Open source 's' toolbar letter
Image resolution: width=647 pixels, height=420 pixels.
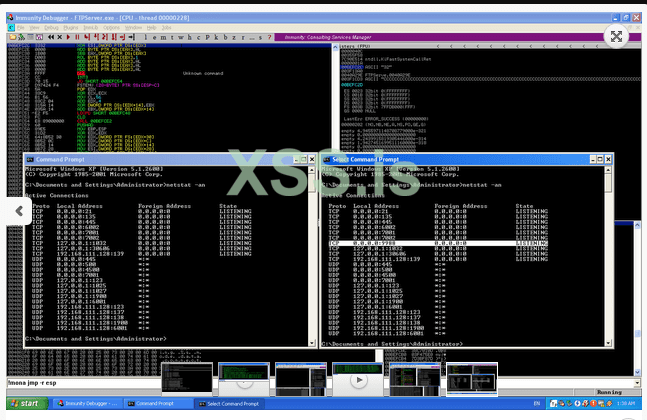click(260, 37)
